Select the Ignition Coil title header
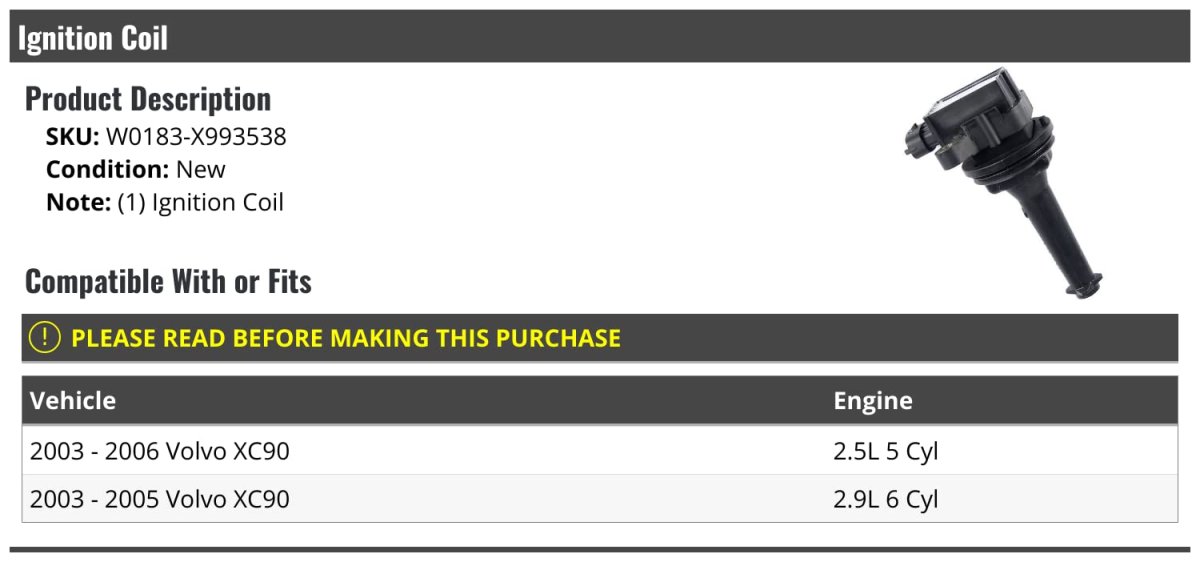 click(x=93, y=38)
